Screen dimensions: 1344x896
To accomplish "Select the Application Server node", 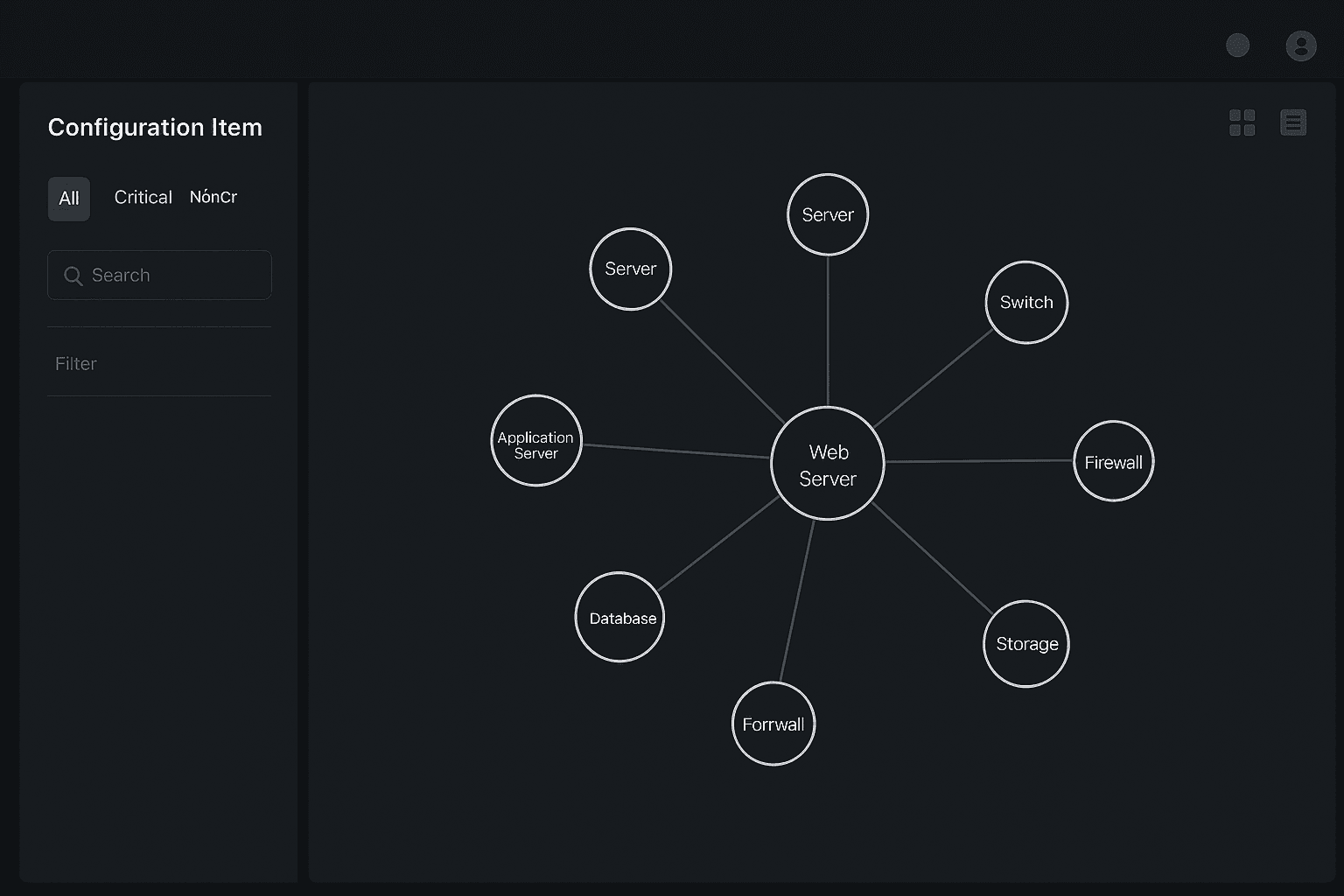I will (x=536, y=441).
